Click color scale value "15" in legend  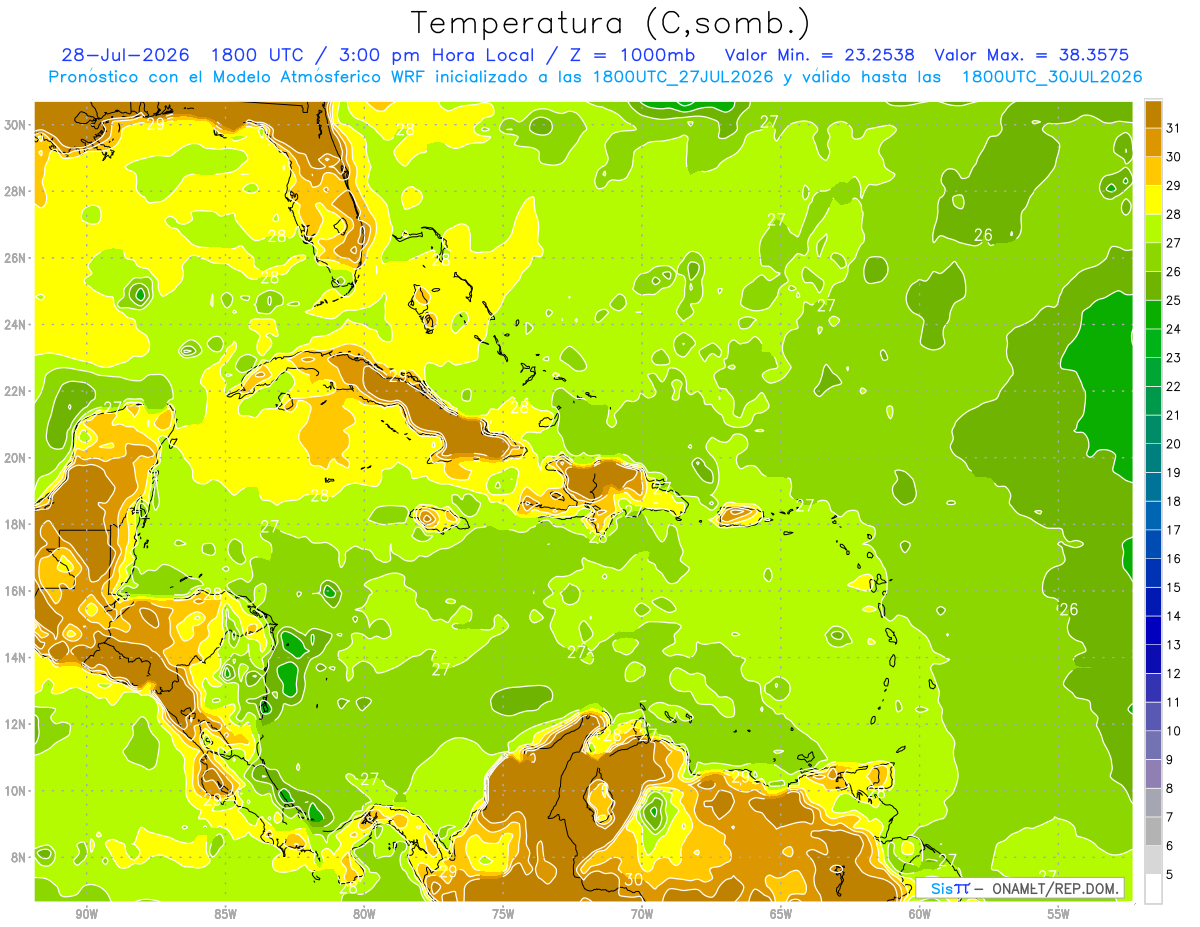pos(1174,587)
